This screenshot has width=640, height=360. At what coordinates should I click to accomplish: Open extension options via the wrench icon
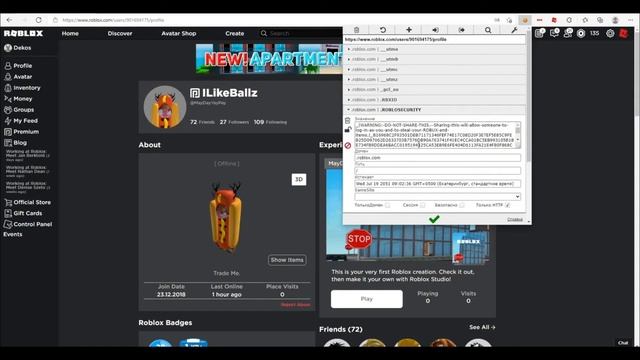514,30
